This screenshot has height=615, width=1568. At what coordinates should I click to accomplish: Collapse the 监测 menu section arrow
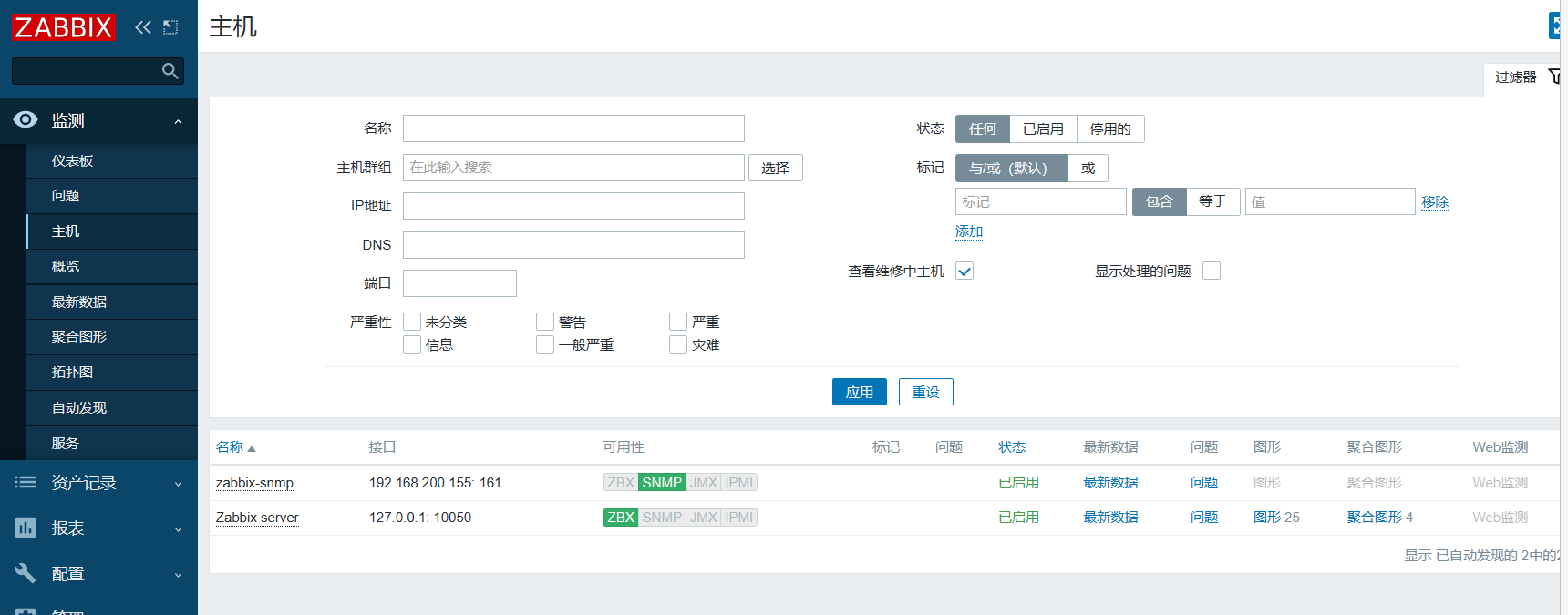pyautogui.click(x=179, y=121)
